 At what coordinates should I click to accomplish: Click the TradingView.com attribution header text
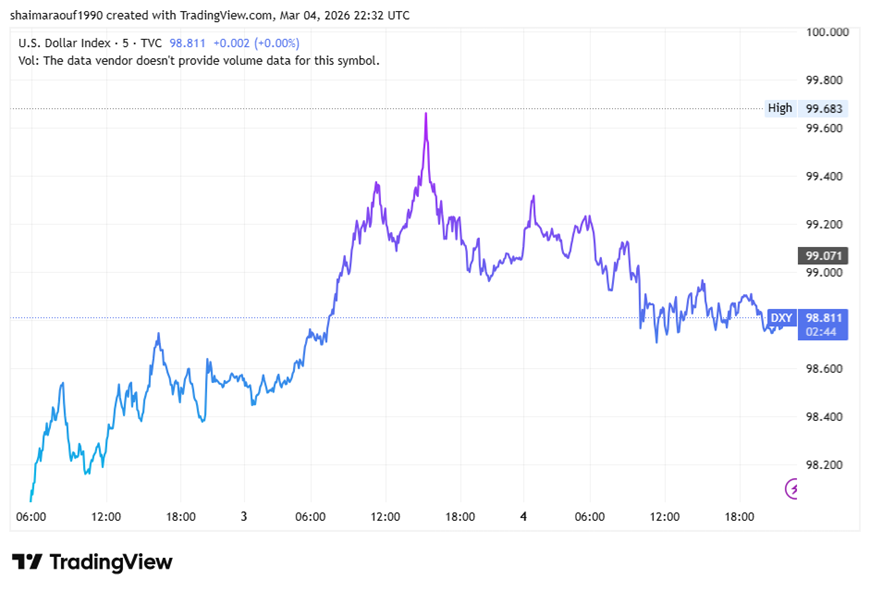[x=209, y=16]
